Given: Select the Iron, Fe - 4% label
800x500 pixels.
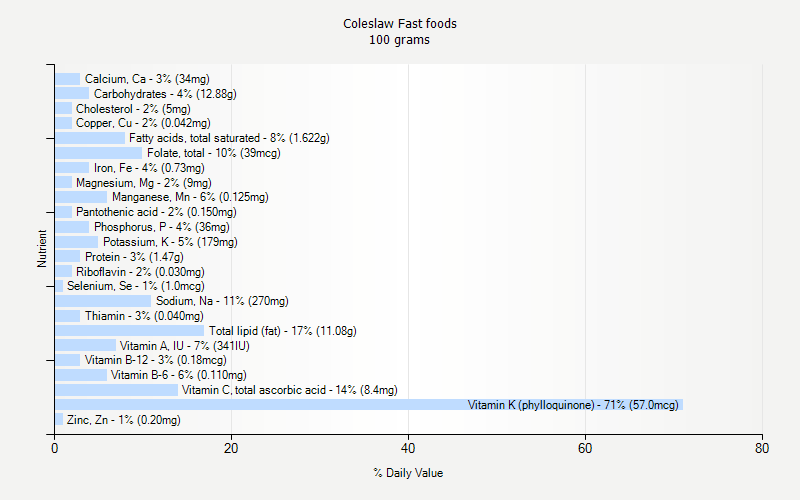Looking at the screenshot, I should [149, 168].
